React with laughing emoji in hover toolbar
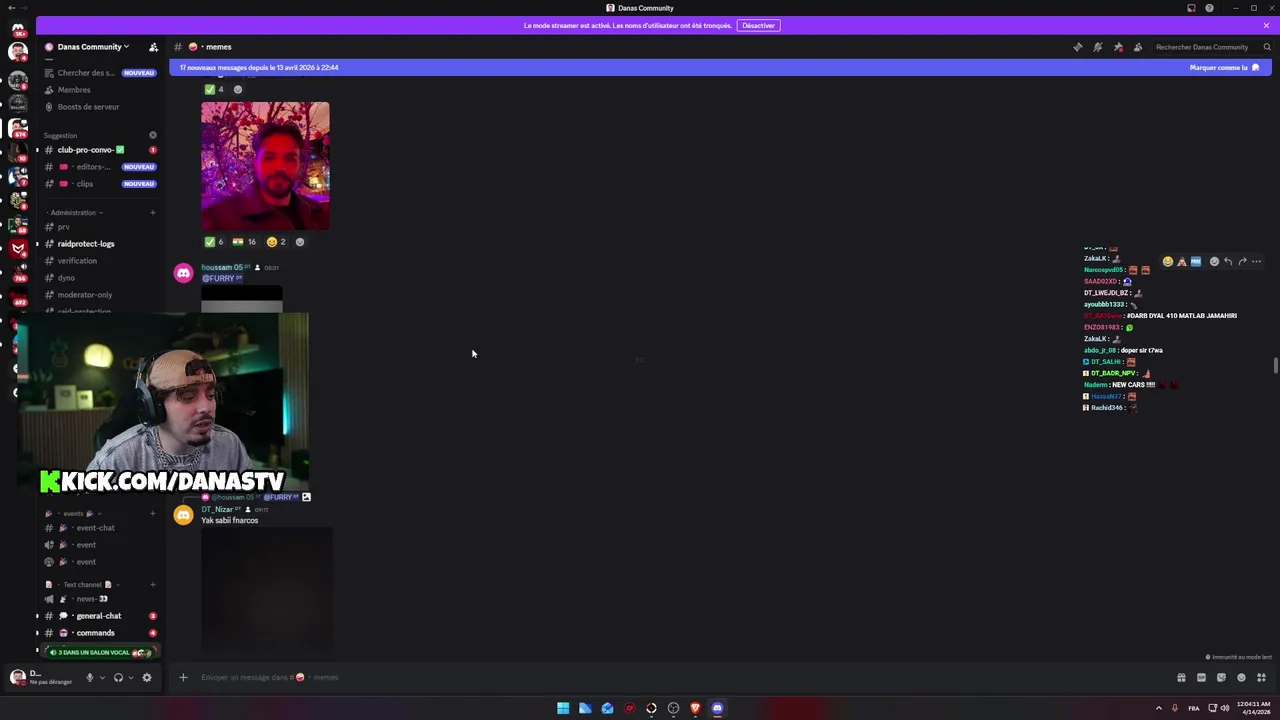Image resolution: width=1280 pixels, height=720 pixels. pos(1167,262)
